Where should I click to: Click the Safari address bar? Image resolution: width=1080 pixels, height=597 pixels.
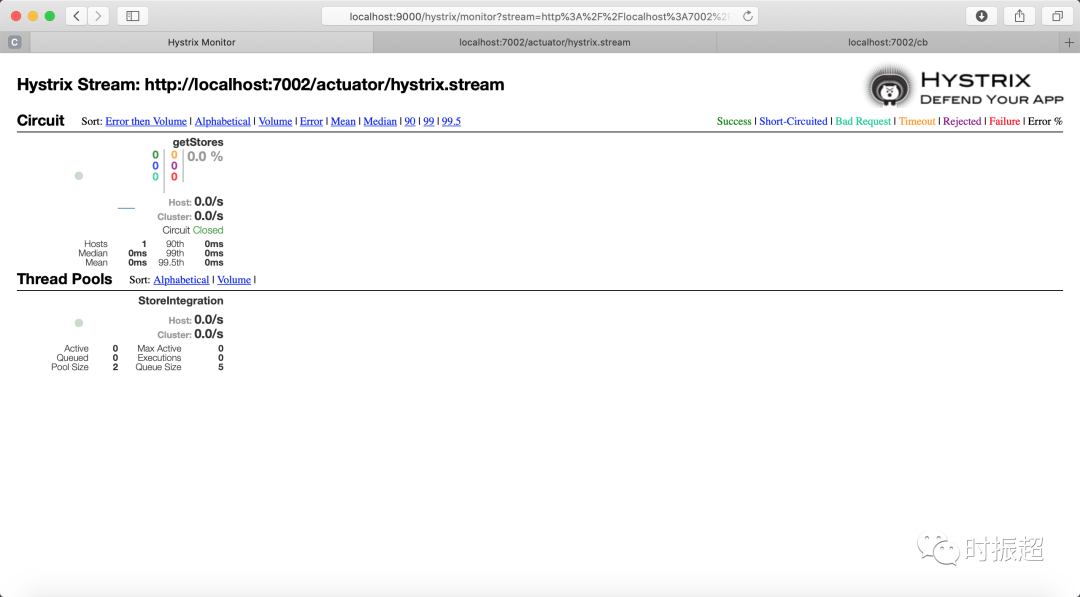pos(539,16)
